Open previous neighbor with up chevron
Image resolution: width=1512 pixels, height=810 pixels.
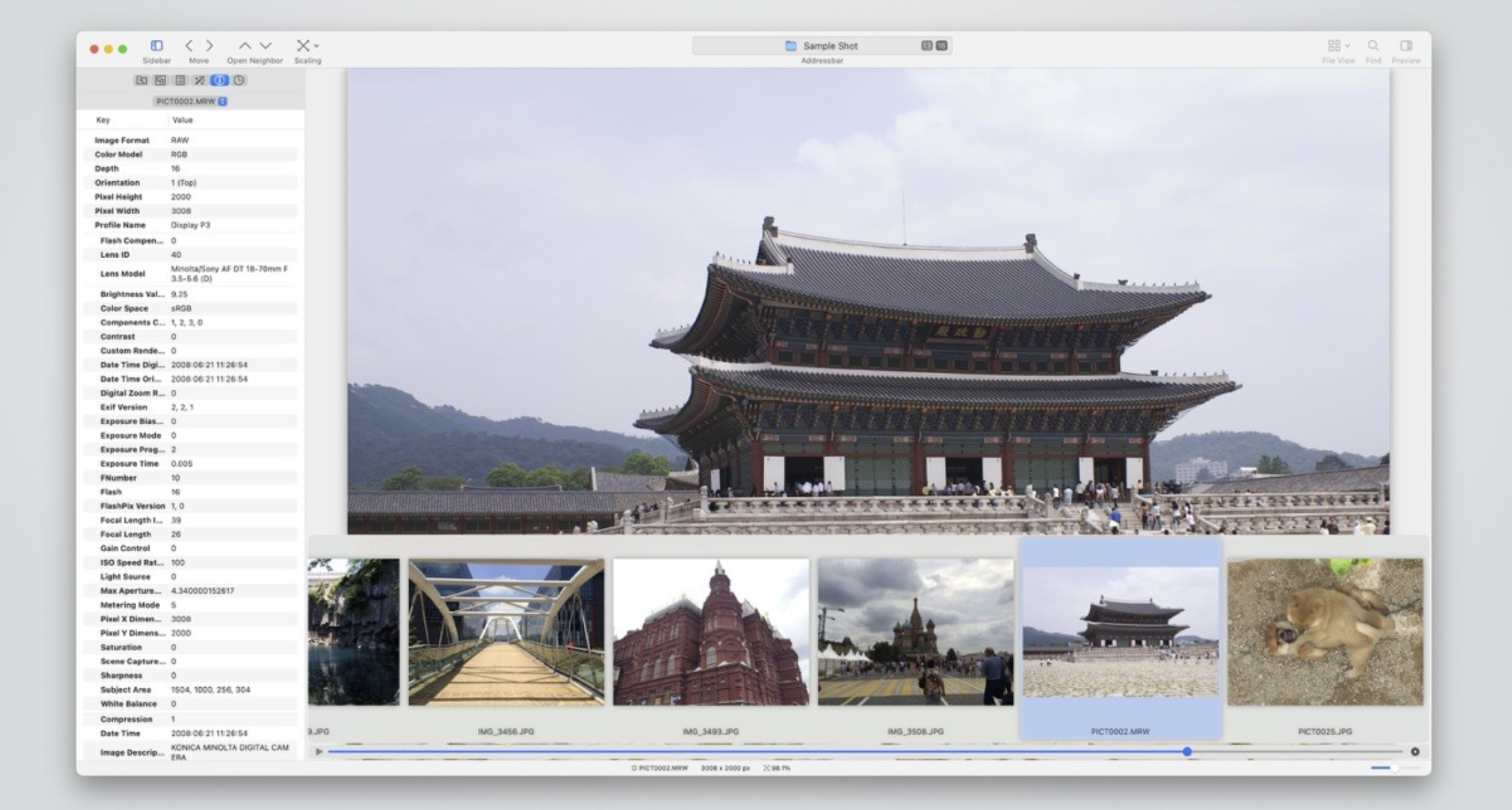(x=244, y=45)
